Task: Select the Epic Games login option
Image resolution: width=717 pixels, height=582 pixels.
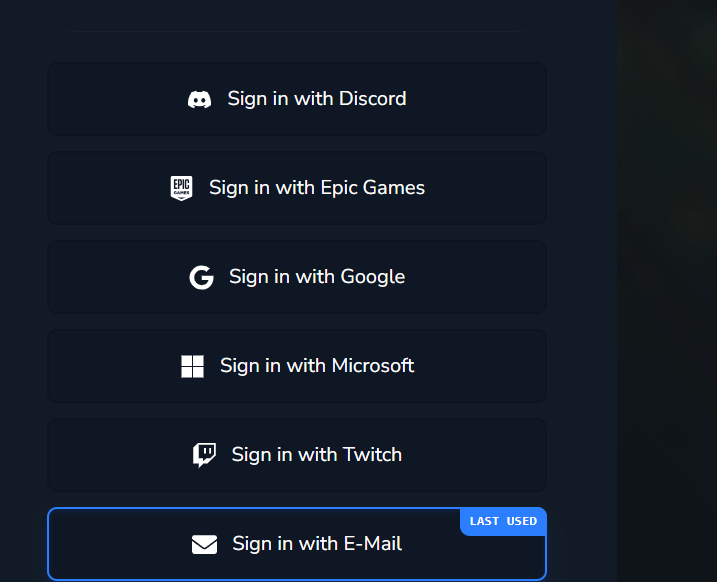Action: (x=297, y=188)
